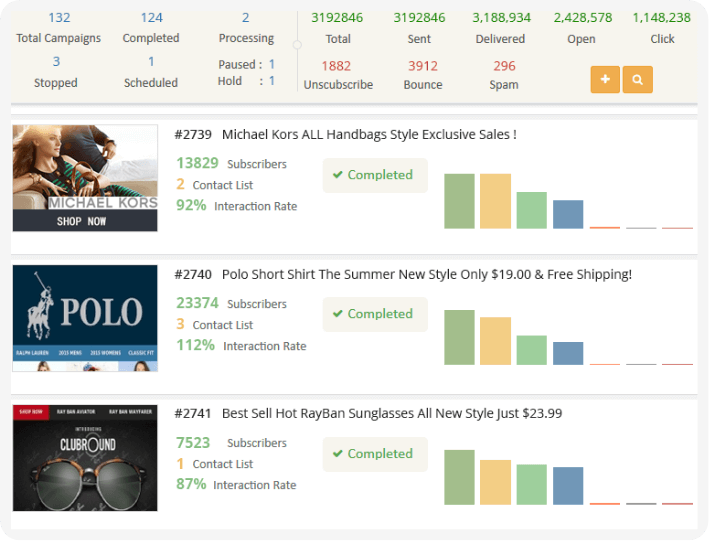The height and width of the screenshot is (541, 709).
Task: Click 2 Contact List in campaign #2739
Action: pos(214,185)
